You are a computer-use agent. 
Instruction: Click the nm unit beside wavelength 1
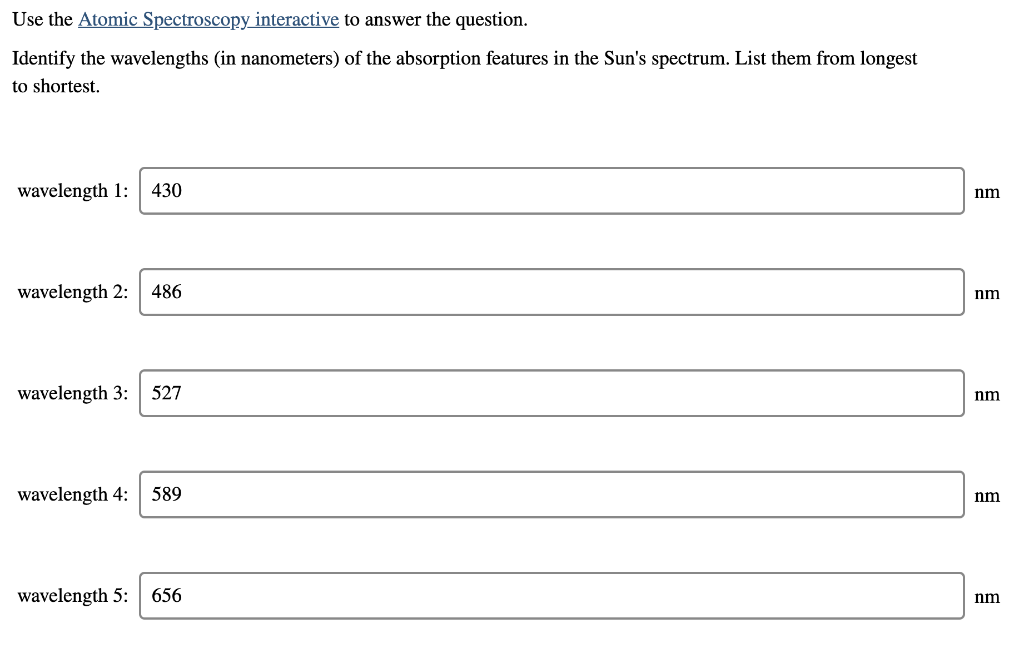click(x=987, y=192)
